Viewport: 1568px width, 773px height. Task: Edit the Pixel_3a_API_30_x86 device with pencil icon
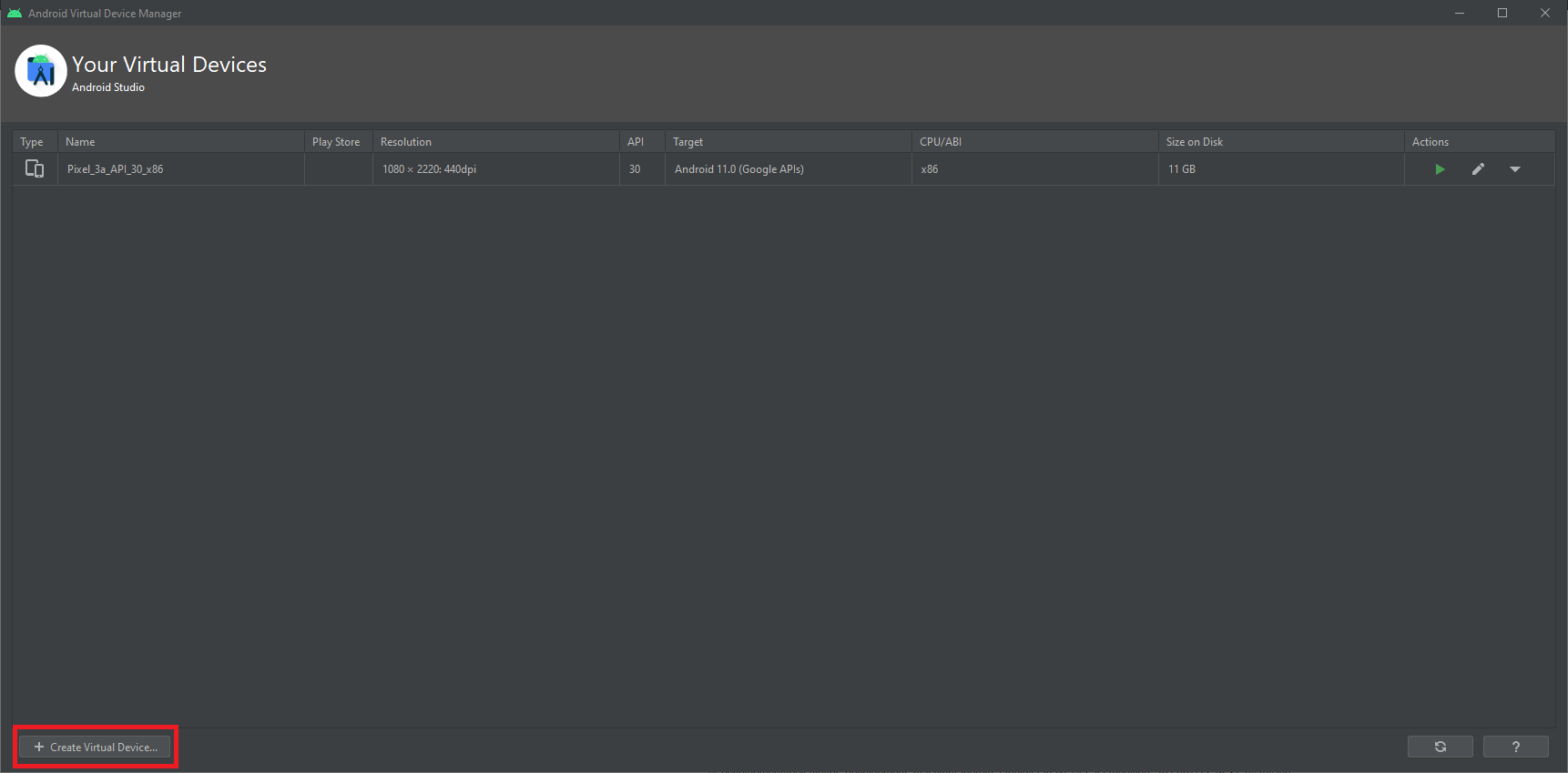pyautogui.click(x=1478, y=169)
